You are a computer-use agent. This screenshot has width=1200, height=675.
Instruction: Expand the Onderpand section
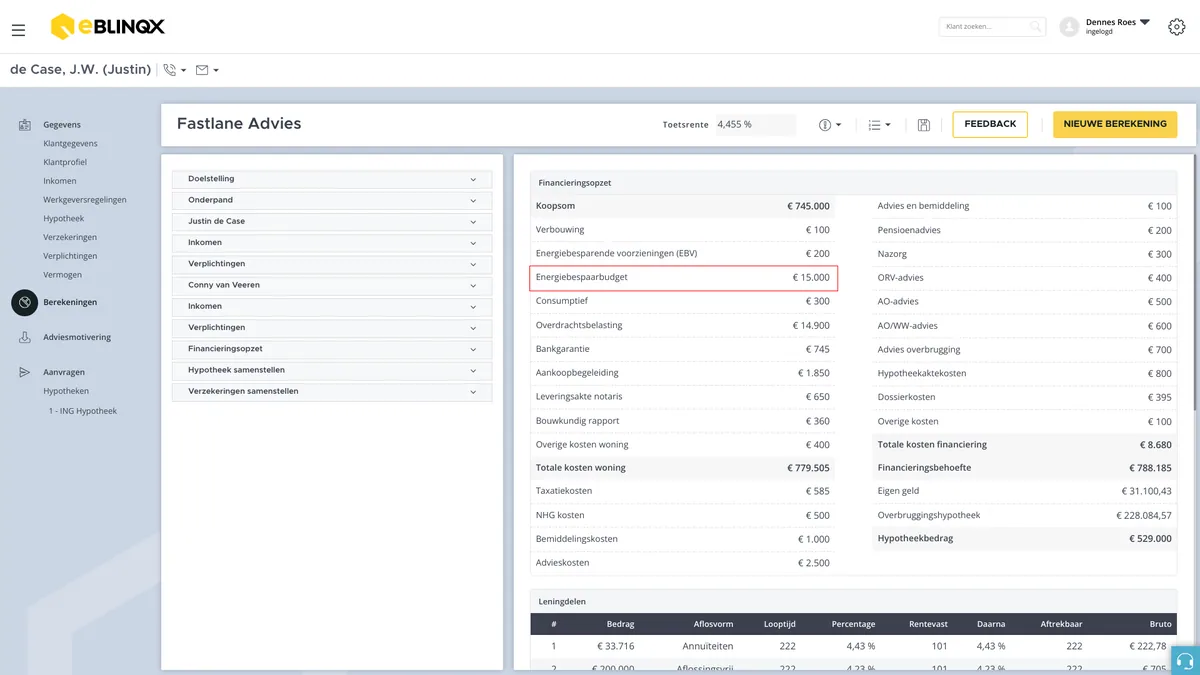pos(332,200)
